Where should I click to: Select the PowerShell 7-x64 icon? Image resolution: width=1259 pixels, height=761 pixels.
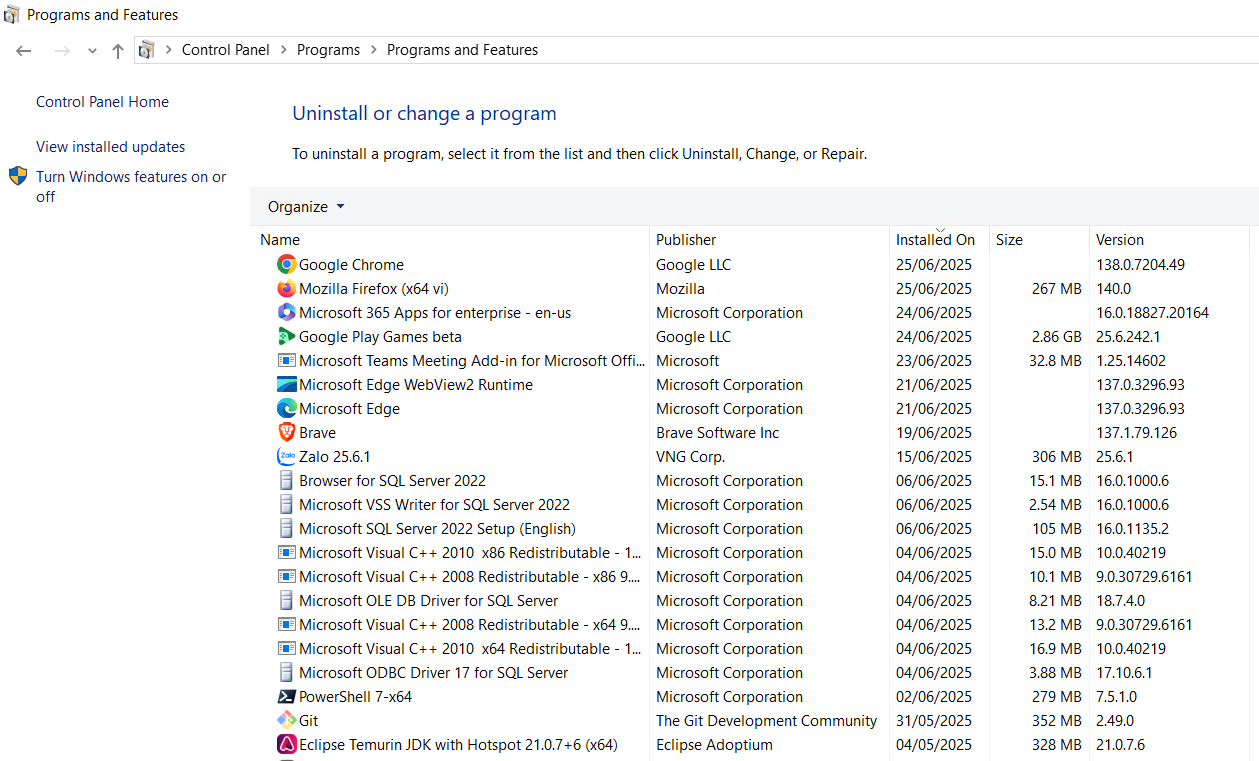pos(286,697)
